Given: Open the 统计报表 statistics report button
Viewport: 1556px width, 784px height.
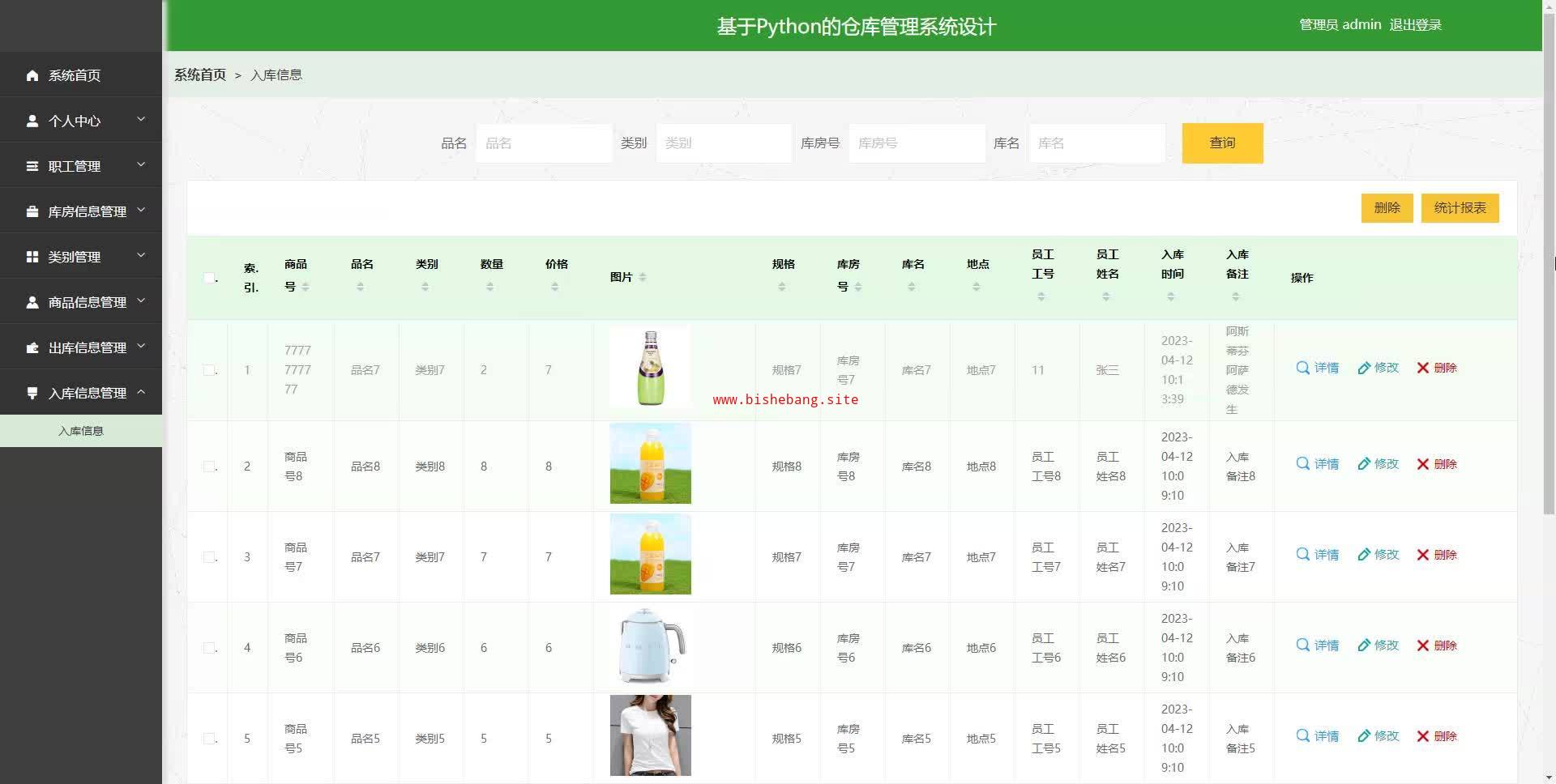Looking at the screenshot, I should (x=1460, y=208).
